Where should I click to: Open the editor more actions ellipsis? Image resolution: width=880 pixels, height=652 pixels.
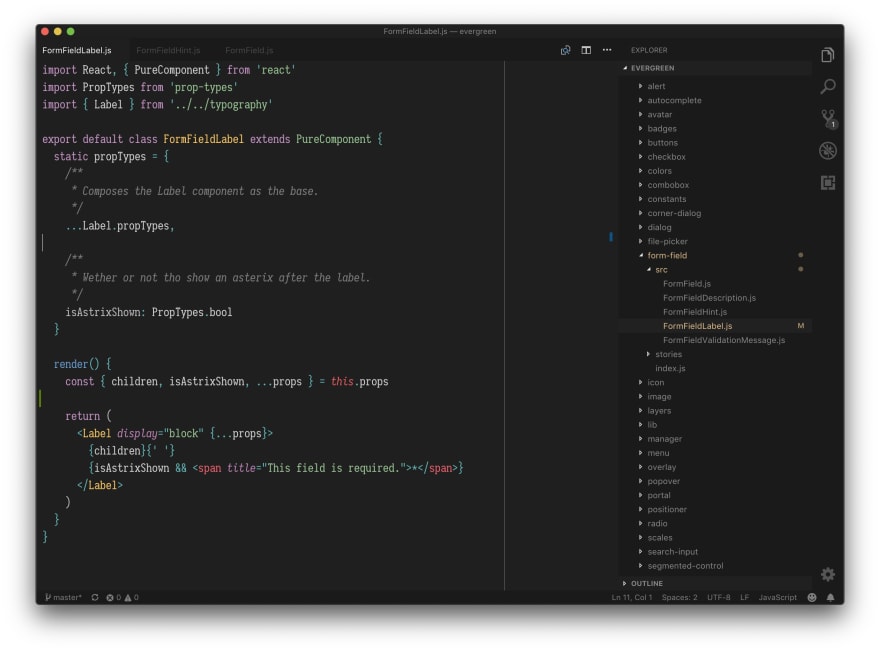tap(607, 50)
